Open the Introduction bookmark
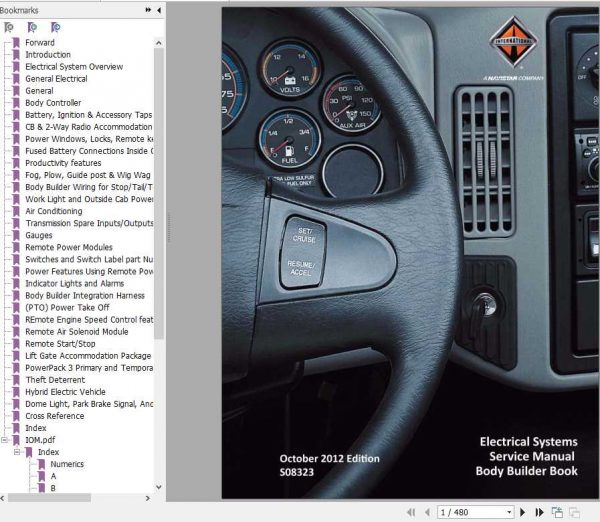This screenshot has width=600, height=522. point(48,55)
